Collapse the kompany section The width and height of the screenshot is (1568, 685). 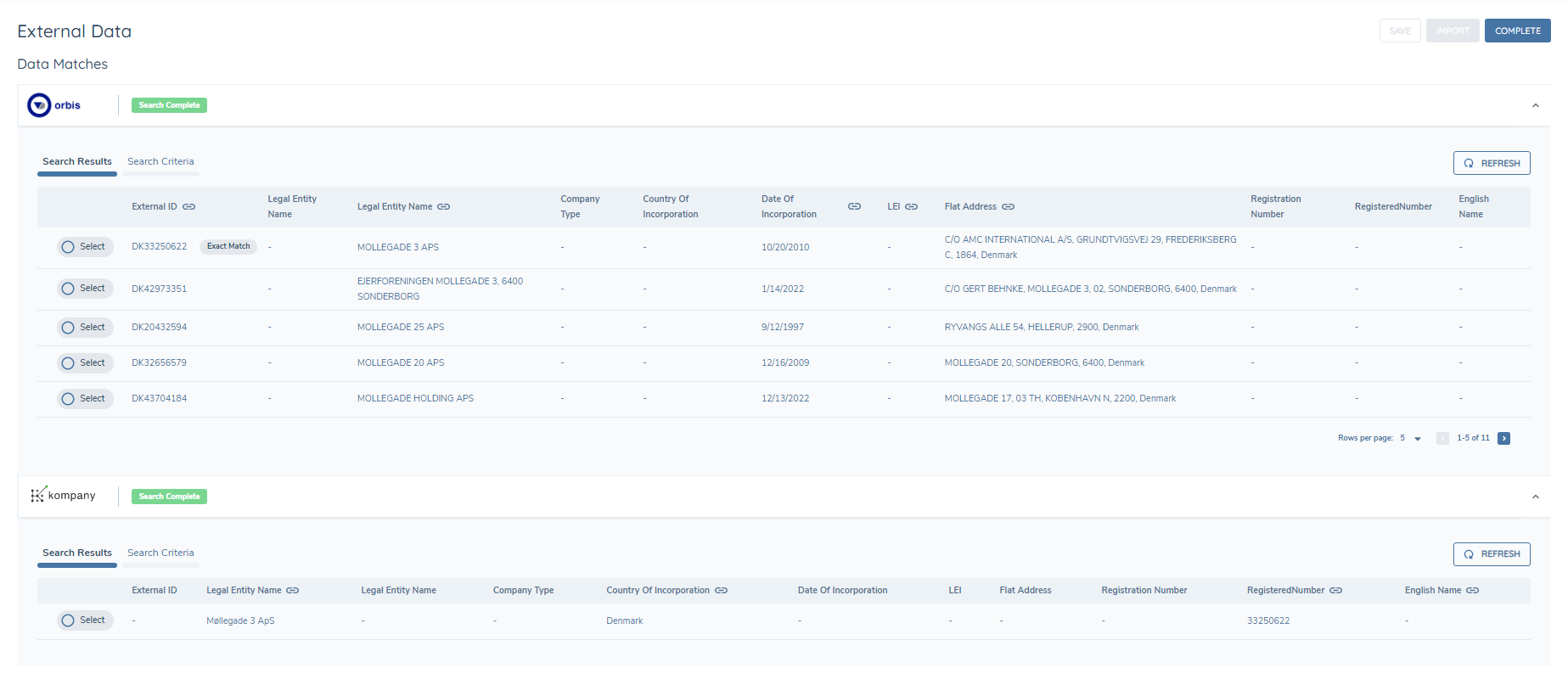(1535, 497)
